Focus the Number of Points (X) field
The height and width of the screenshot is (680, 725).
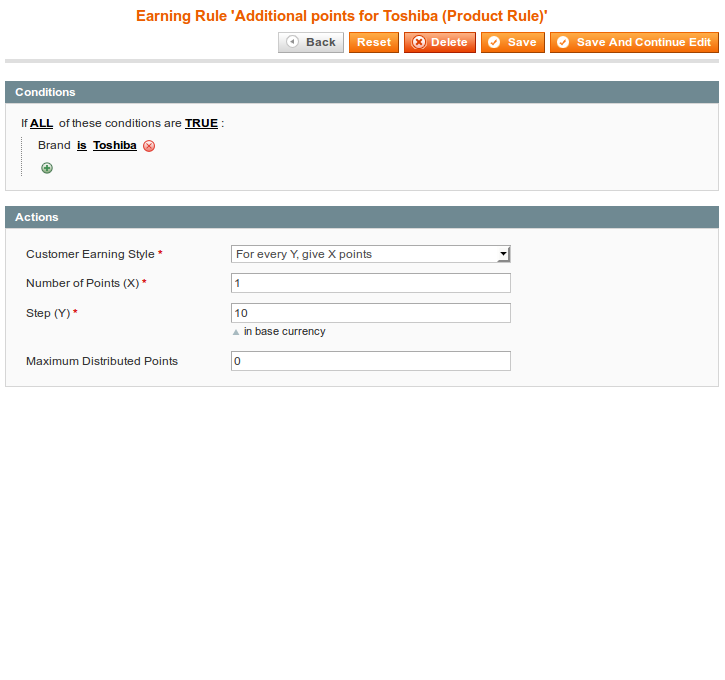[x=371, y=283]
